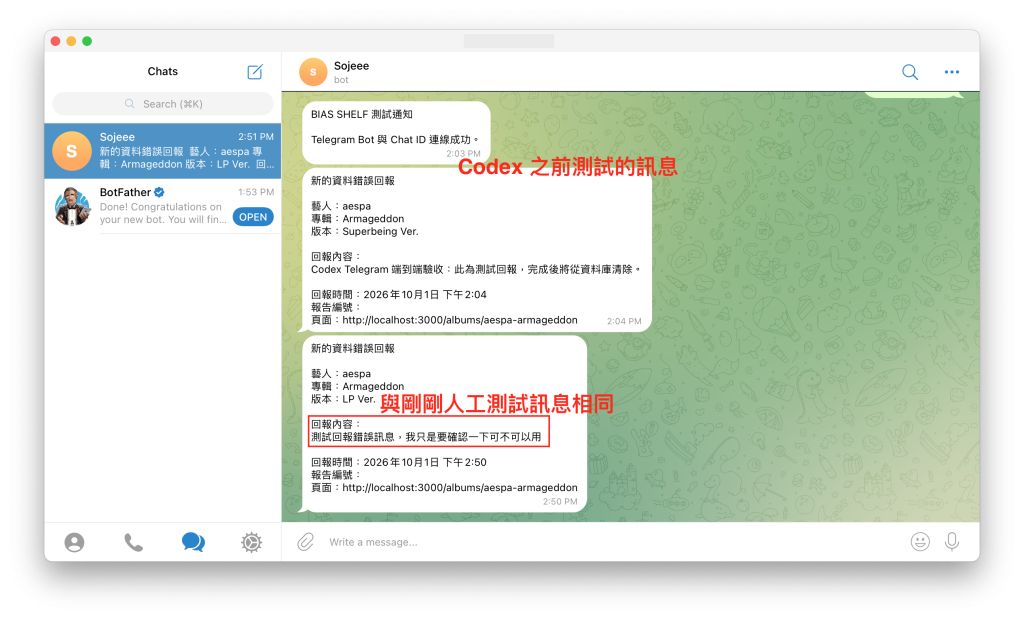Image resolution: width=1024 pixels, height=620 pixels.
Task: Click the OPEN button on BotFather
Action: [x=253, y=217]
